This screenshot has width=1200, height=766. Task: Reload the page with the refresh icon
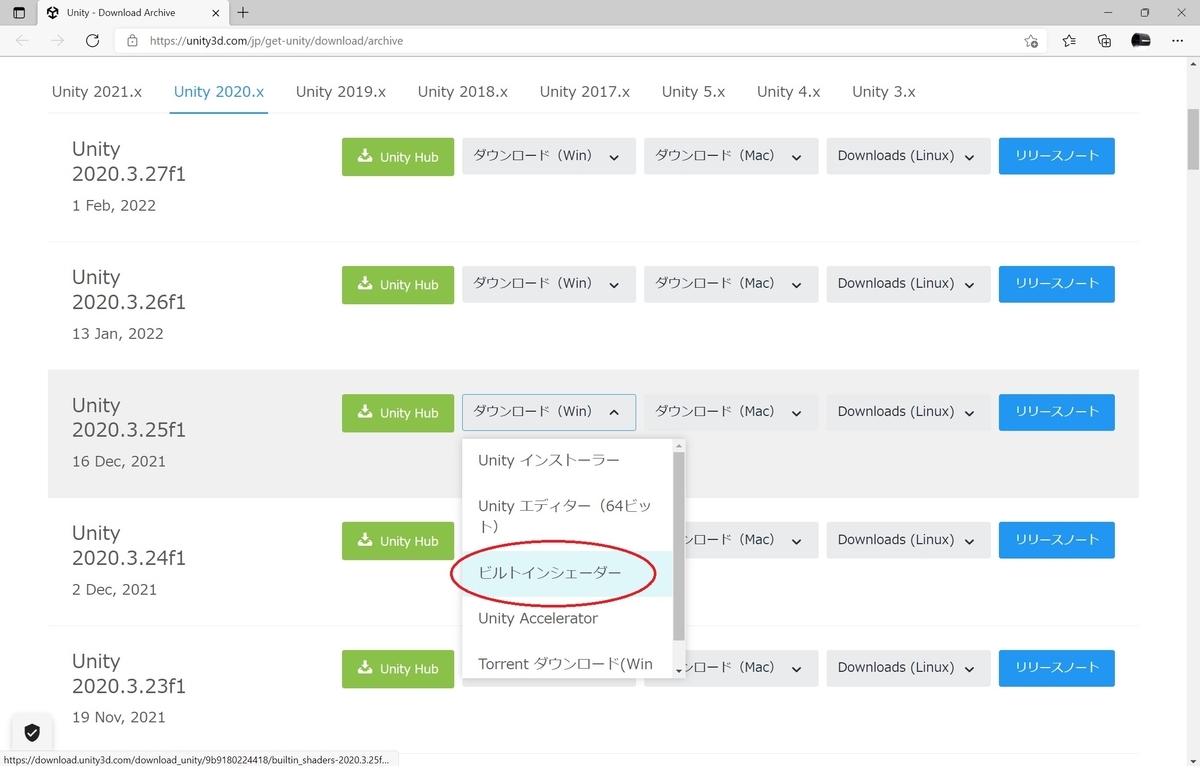point(92,41)
